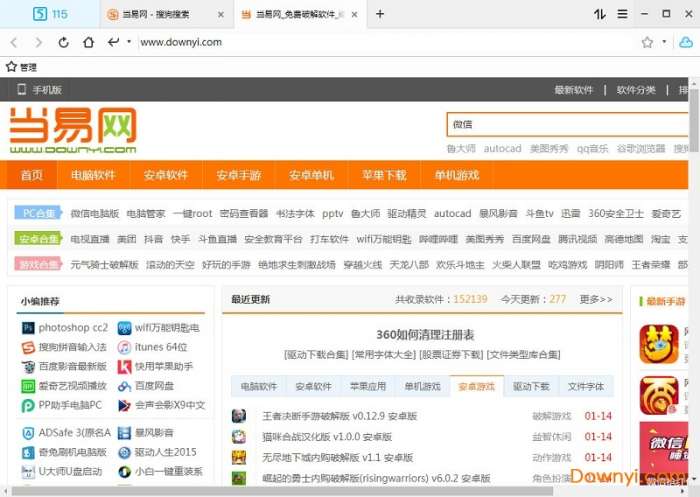Open the browser hamburger menu
The image size is (700, 497).
click(622, 14)
